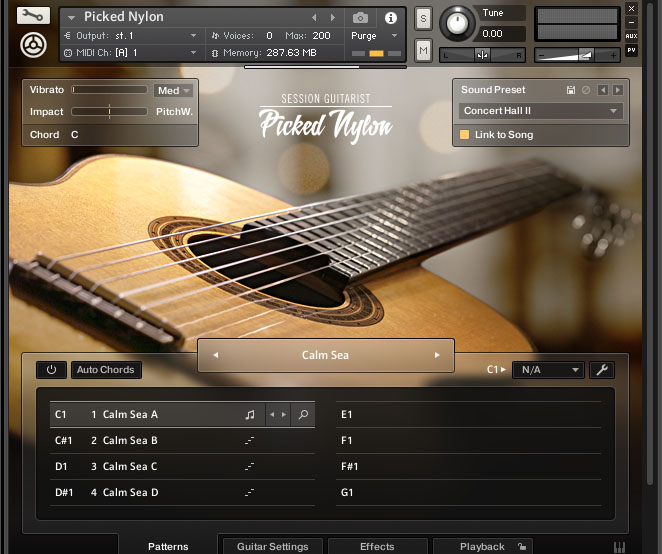Viewport: 662px width, 554px height.
Task: Open the Vibrato Med dropdown
Action: click(x=174, y=90)
